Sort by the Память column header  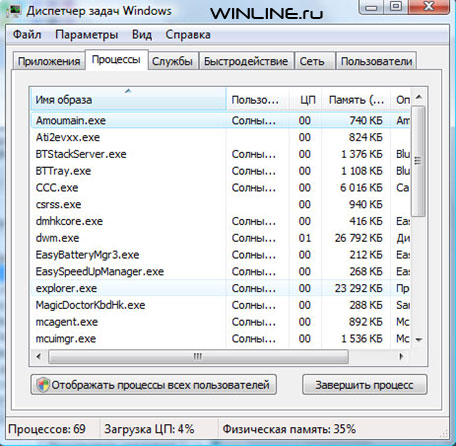tap(356, 99)
